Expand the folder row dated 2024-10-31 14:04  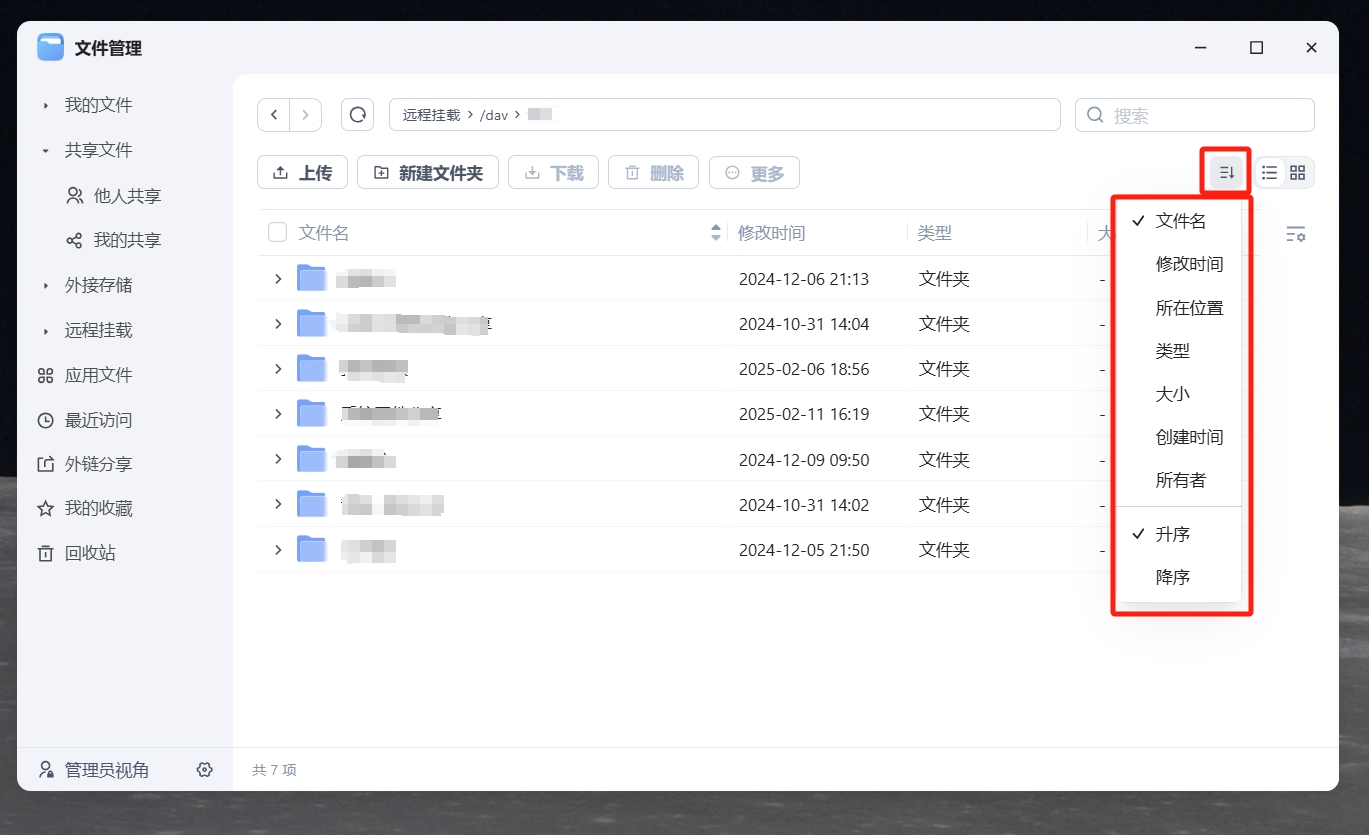(278, 324)
